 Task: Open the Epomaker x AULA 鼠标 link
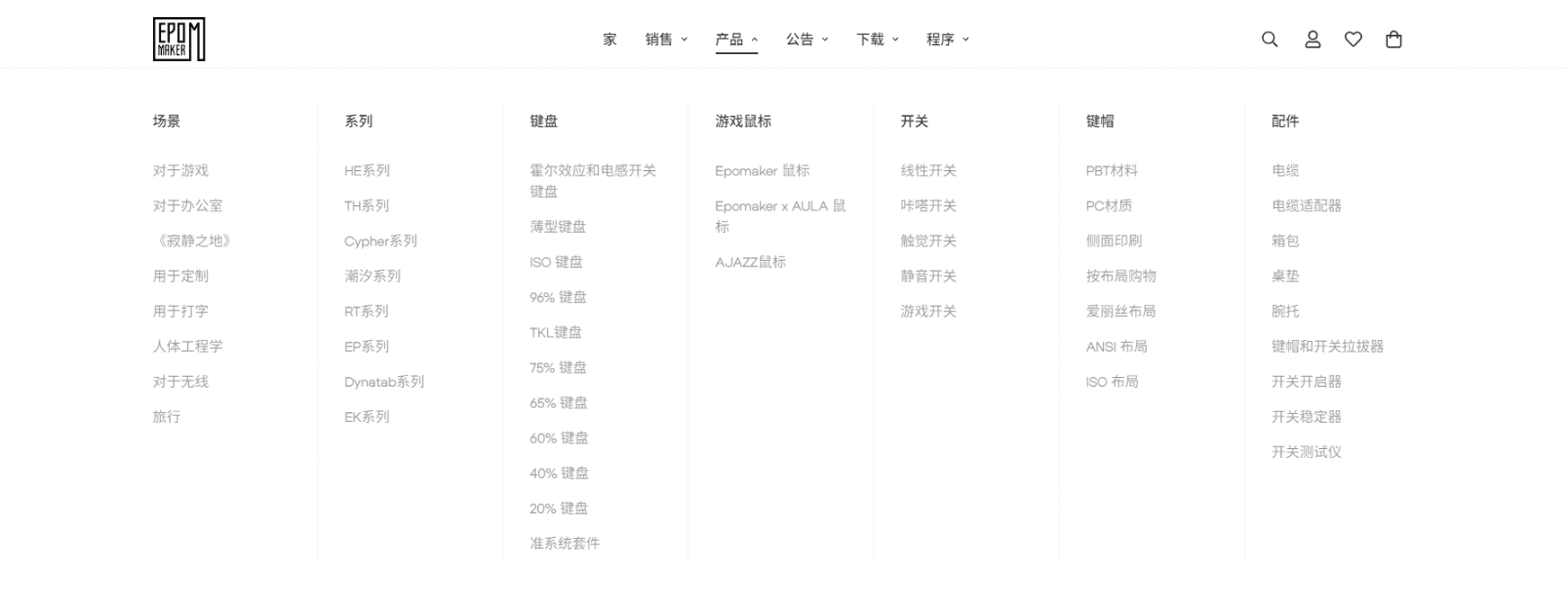pyautogui.click(x=781, y=216)
